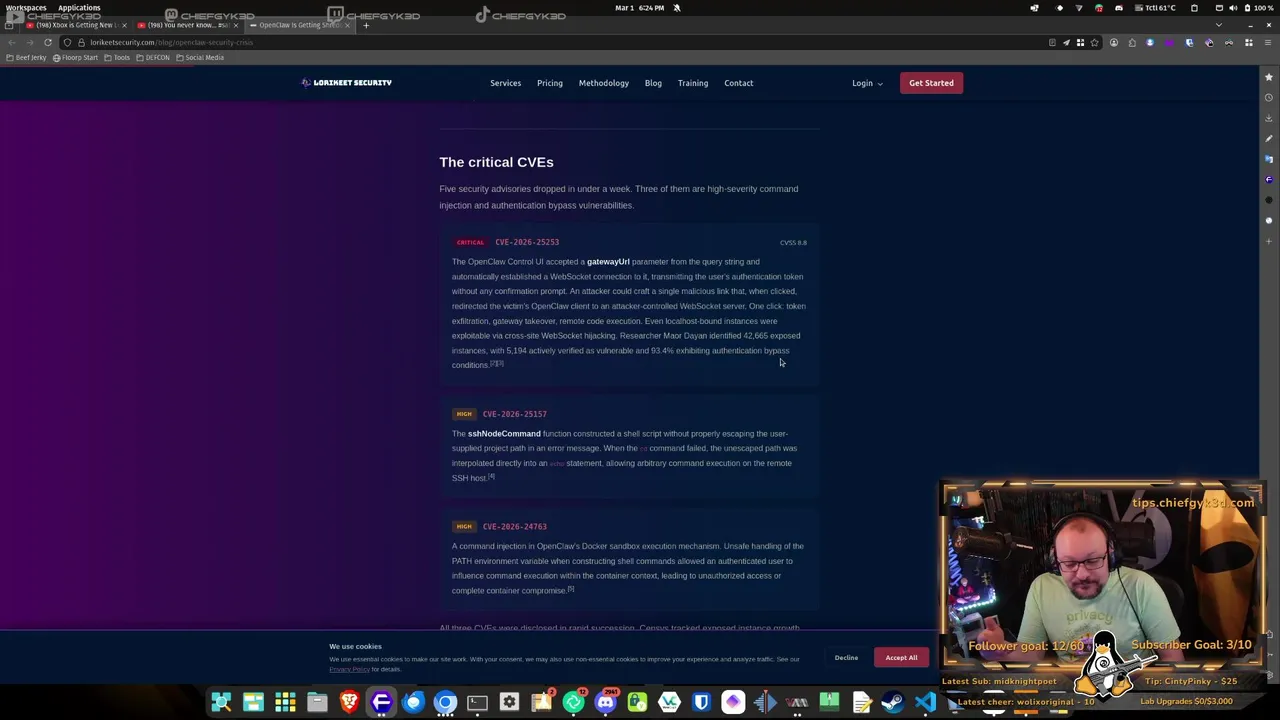1280x720 pixels.
Task: Open Visual Studio Code from the dock
Action: tap(925, 702)
